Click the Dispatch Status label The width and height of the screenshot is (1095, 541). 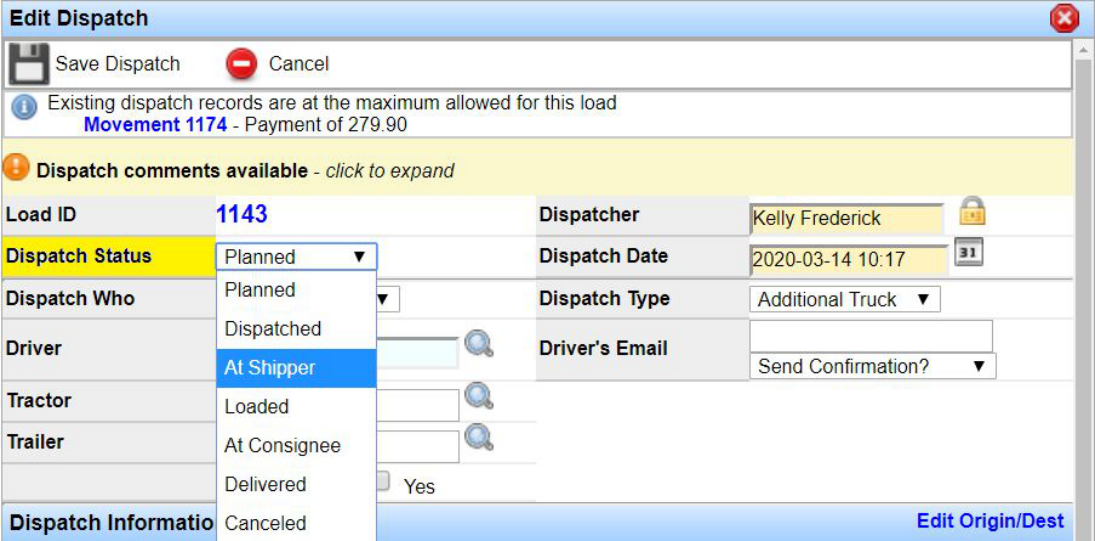pyautogui.click(x=78, y=255)
